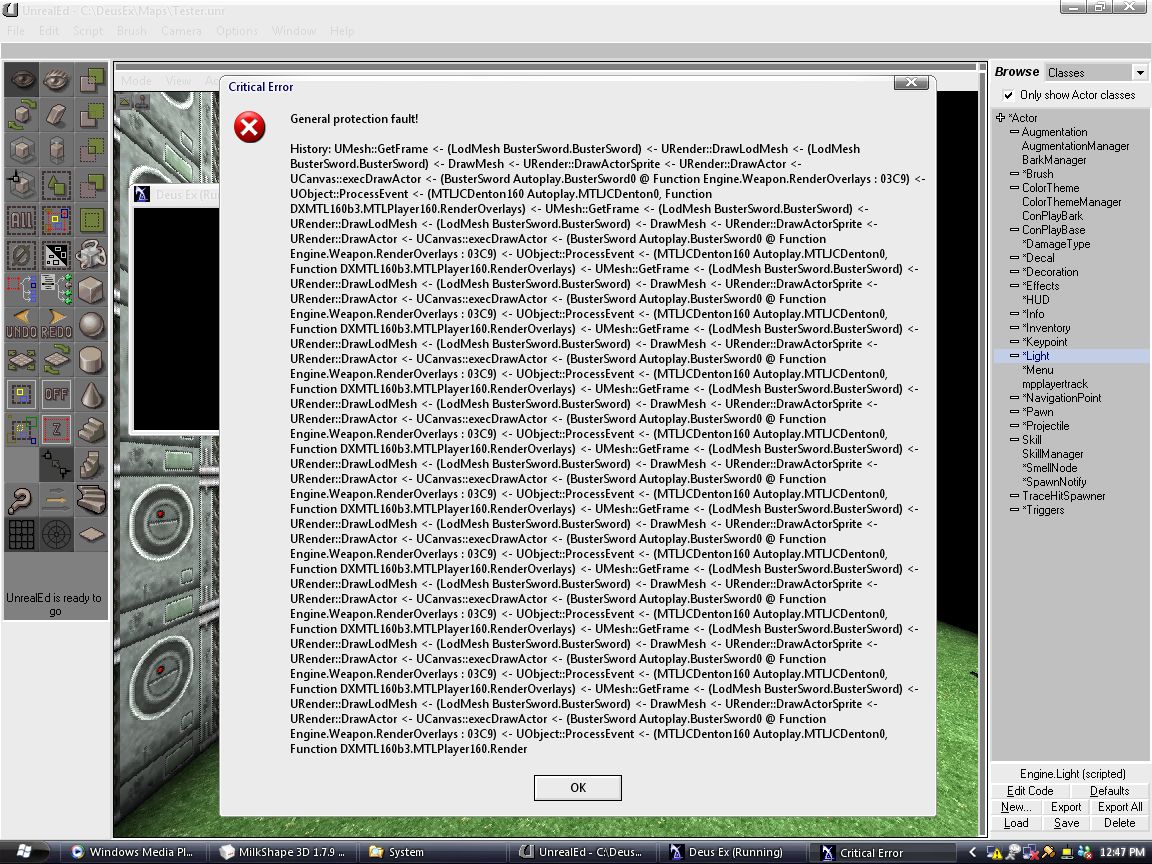Image resolution: width=1152 pixels, height=864 pixels.
Task: Open the System folder taskbar button
Action: pyautogui.click(x=433, y=852)
